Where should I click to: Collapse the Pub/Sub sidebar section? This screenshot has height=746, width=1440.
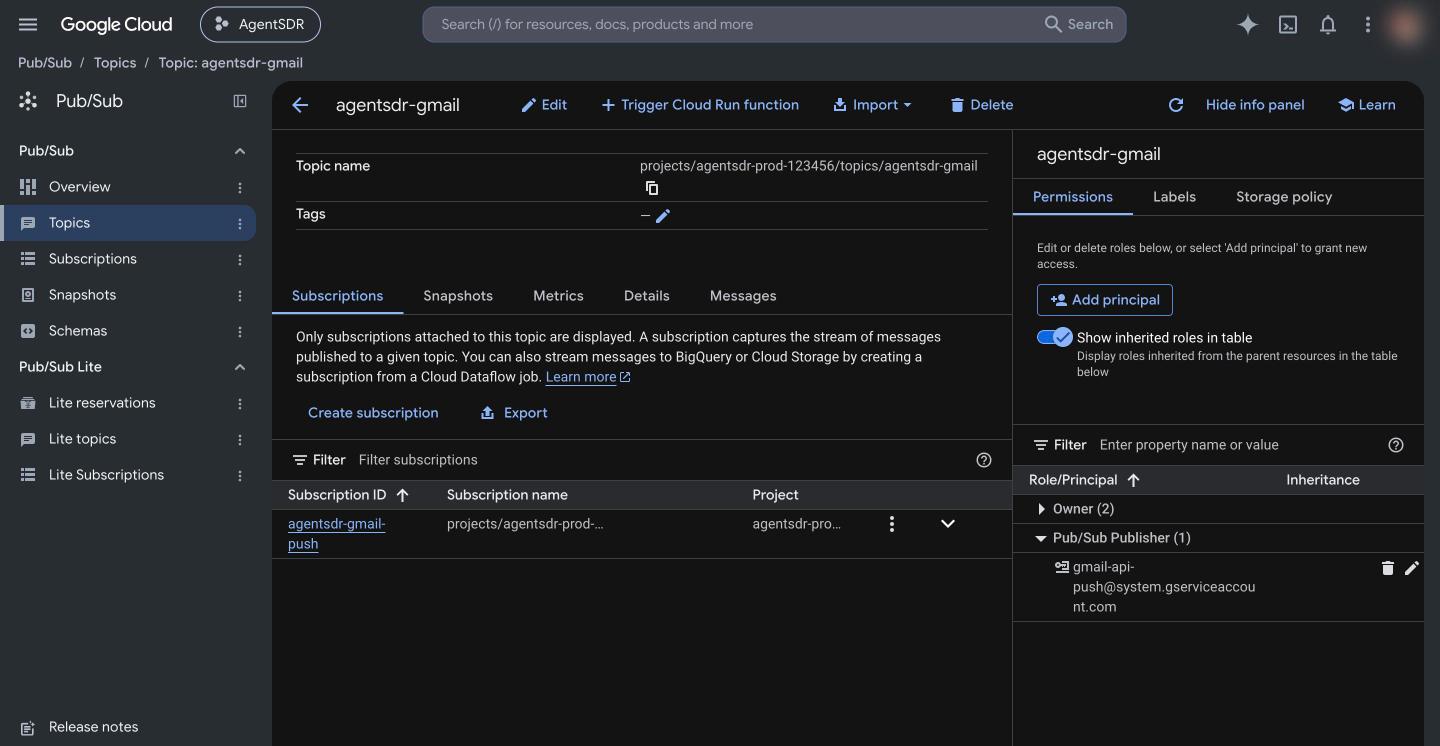coord(240,151)
